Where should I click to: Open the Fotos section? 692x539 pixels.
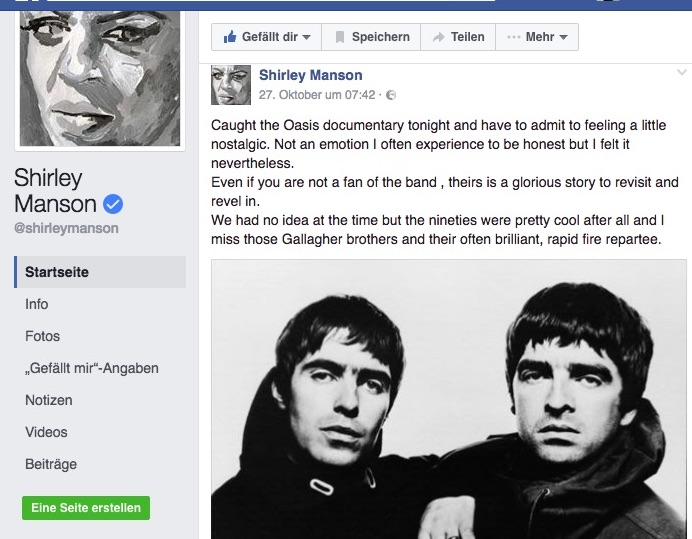pyautogui.click(x=43, y=336)
